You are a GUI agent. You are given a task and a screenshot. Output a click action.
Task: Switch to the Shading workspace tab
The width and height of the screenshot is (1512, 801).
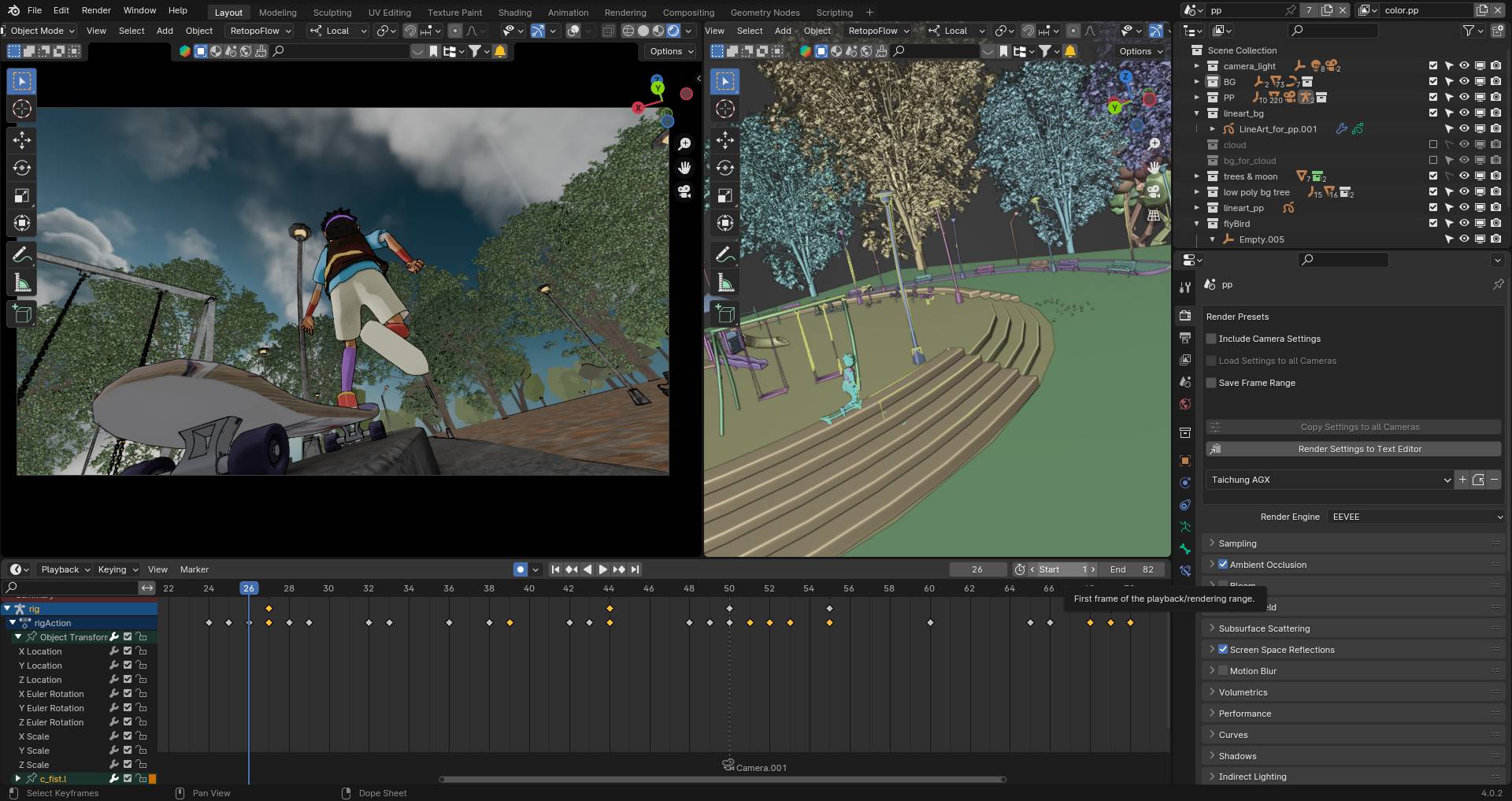point(514,13)
